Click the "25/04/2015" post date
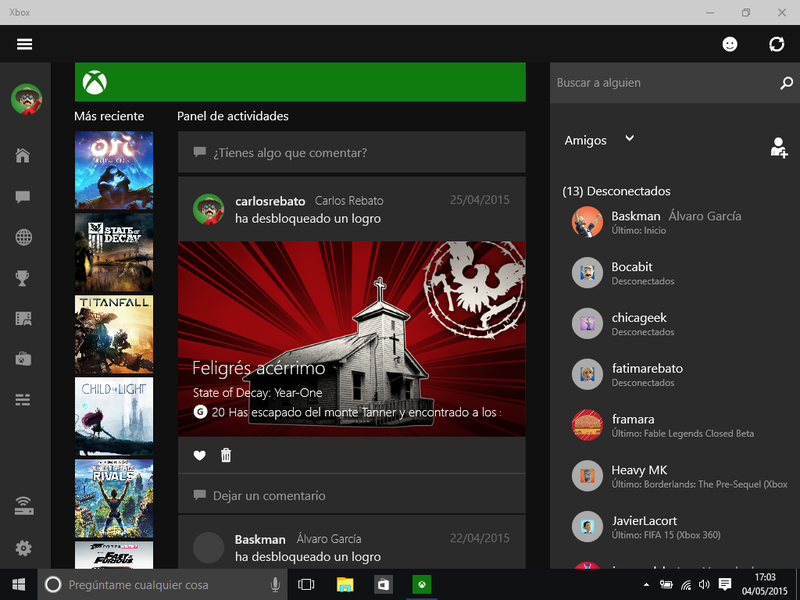Image resolution: width=800 pixels, height=600 pixels. point(480,200)
